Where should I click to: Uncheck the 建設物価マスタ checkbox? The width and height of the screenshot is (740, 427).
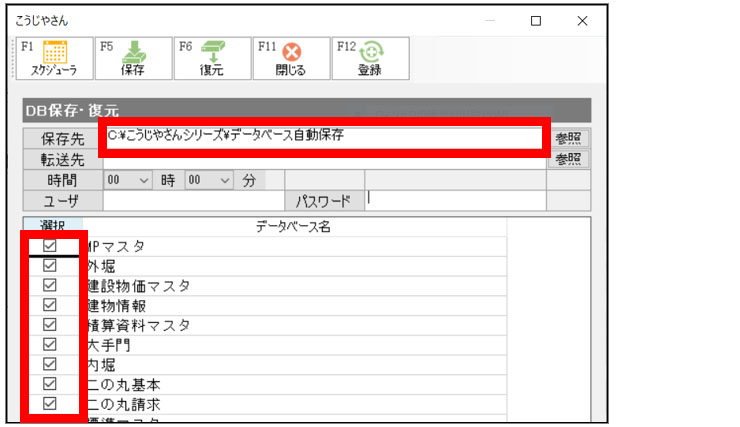click(50, 285)
